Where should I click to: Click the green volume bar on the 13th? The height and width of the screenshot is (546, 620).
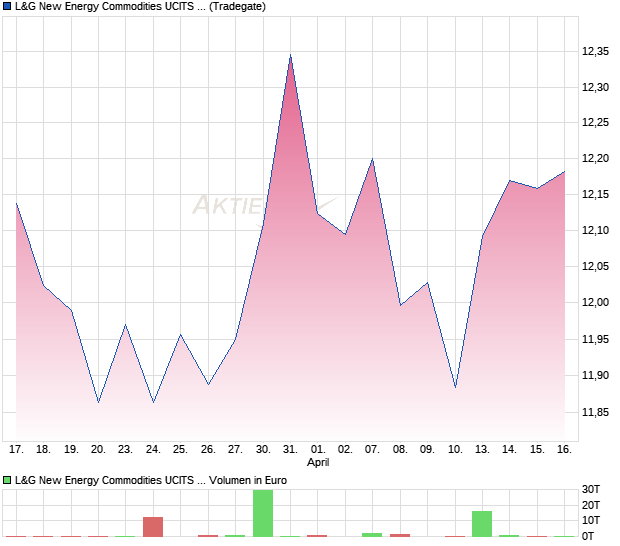tap(482, 524)
